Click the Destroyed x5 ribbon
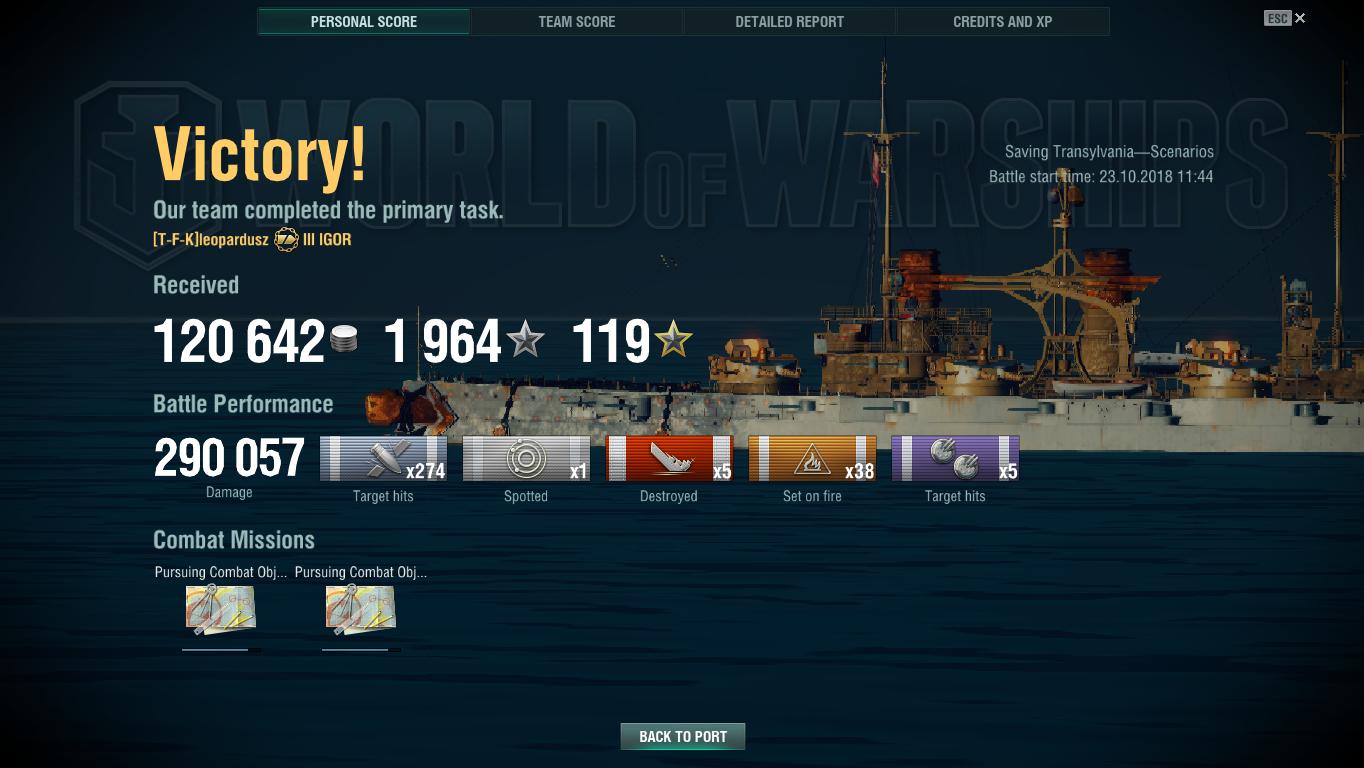Viewport: 1364px width, 768px height. click(669, 459)
